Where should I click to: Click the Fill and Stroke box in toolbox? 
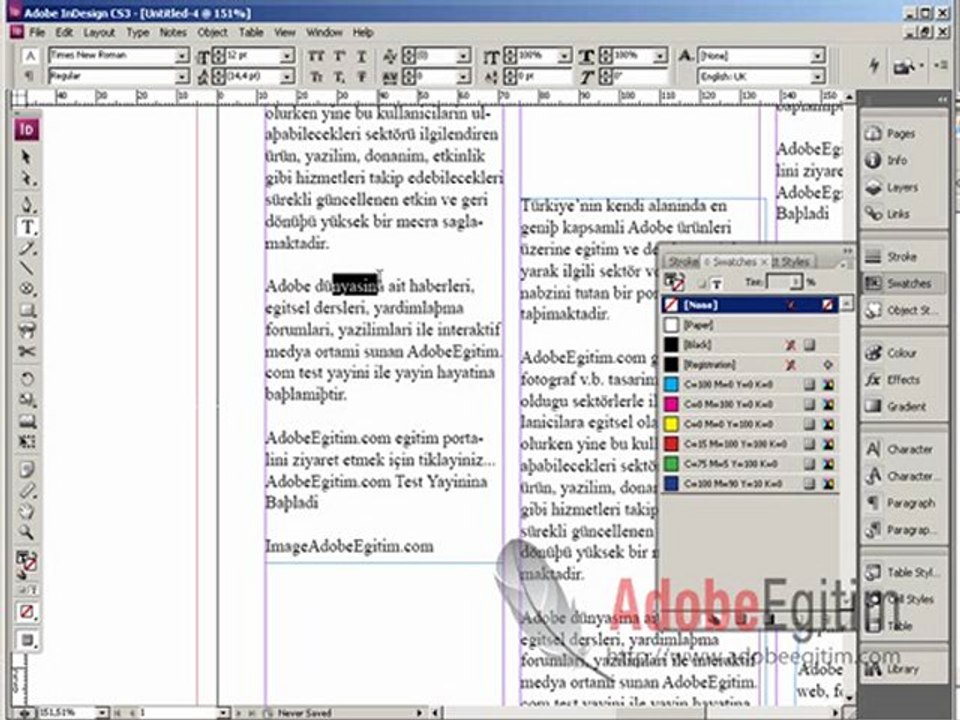pos(26,563)
